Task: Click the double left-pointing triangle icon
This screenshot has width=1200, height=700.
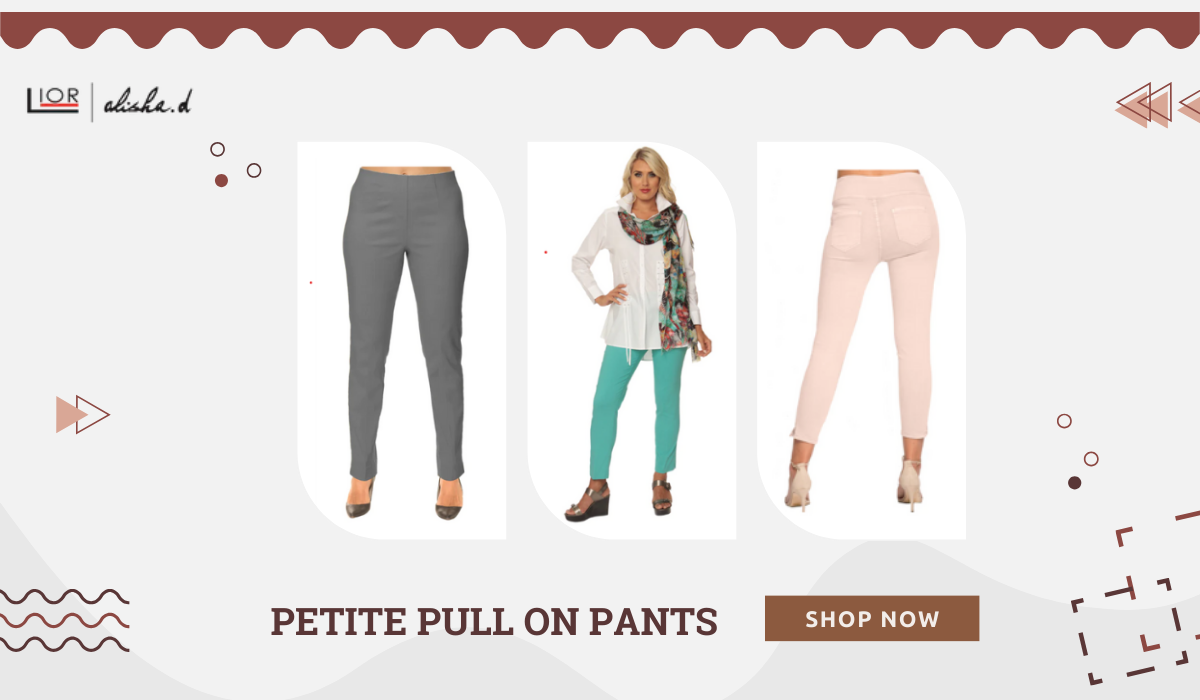Action: tap(1158, 105)
